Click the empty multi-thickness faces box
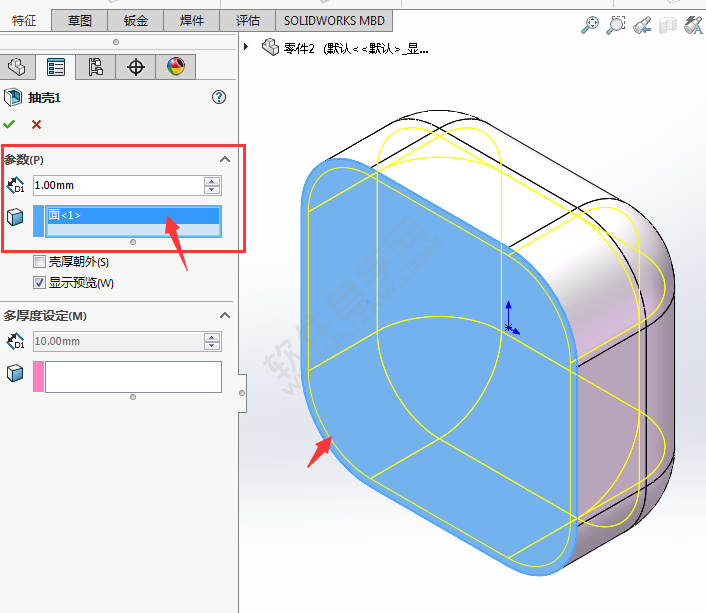The width and height of the screenshot is (706, 613). 133,377
